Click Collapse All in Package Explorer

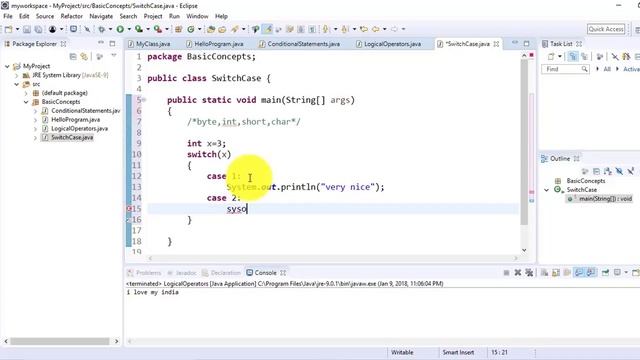73,56
